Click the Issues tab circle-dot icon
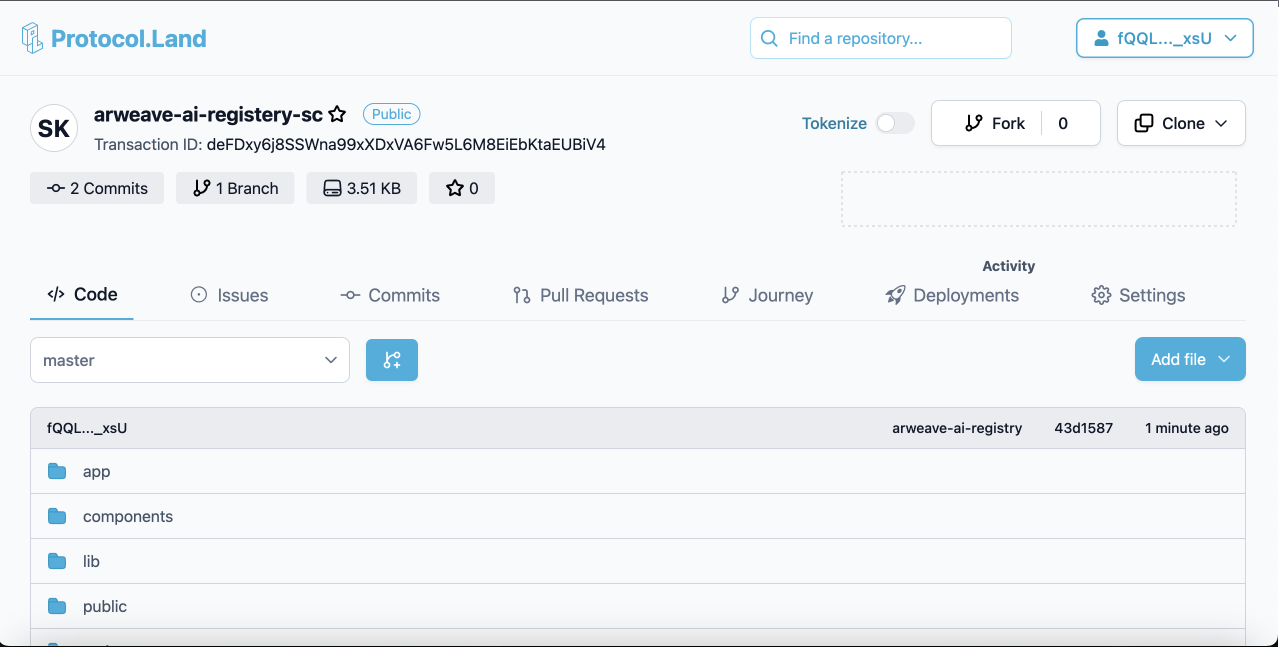This screenshot has height=647, width=1279. click(199, 295)
